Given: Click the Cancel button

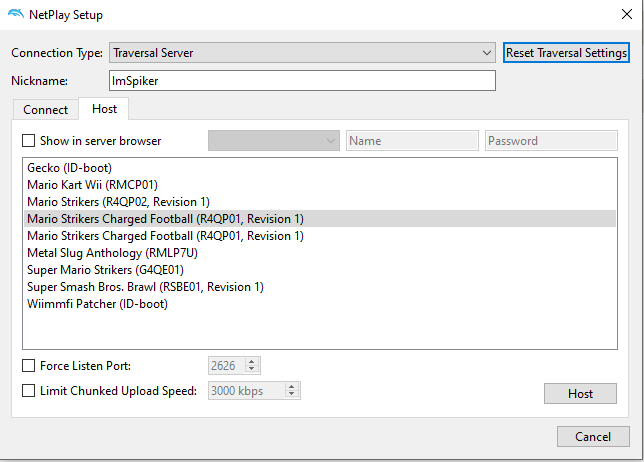Looking at the screenshot, I should [593, 437].
